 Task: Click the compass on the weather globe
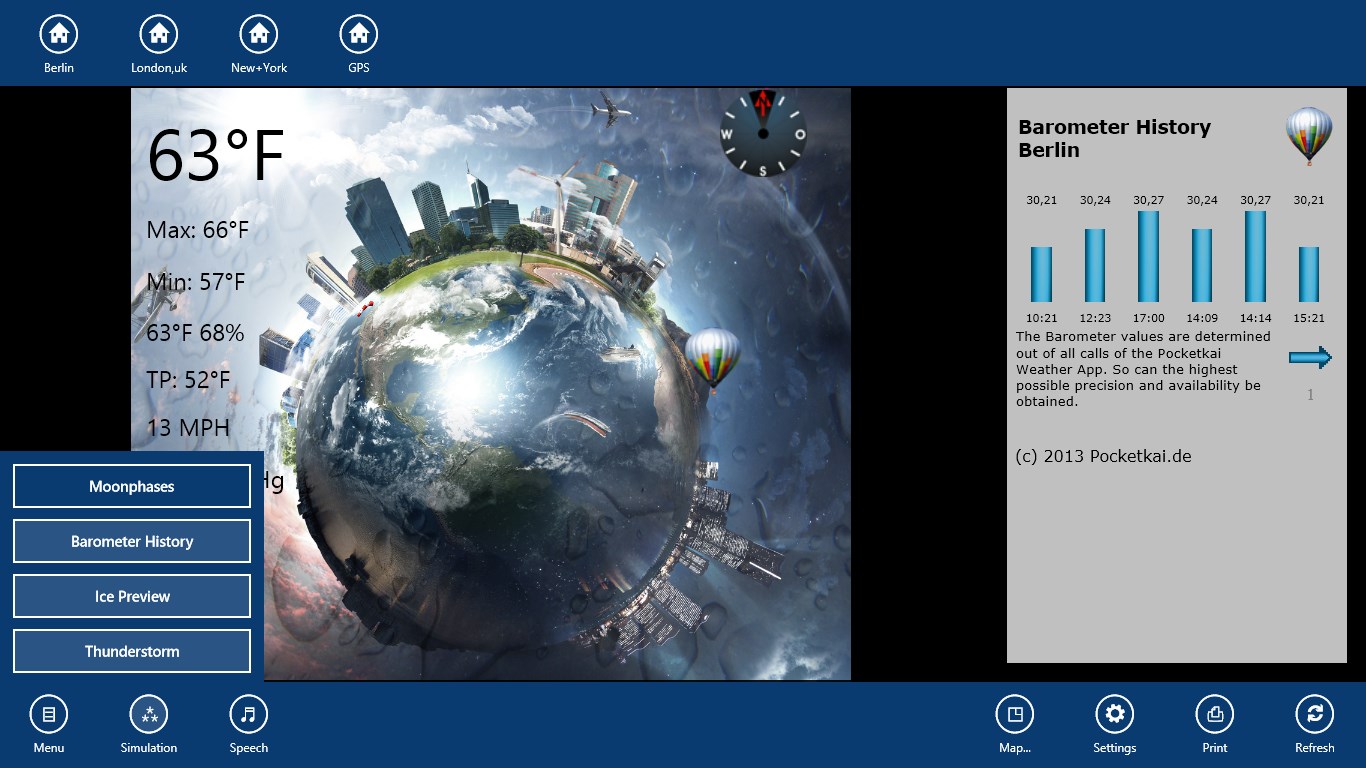click(763, 136)
